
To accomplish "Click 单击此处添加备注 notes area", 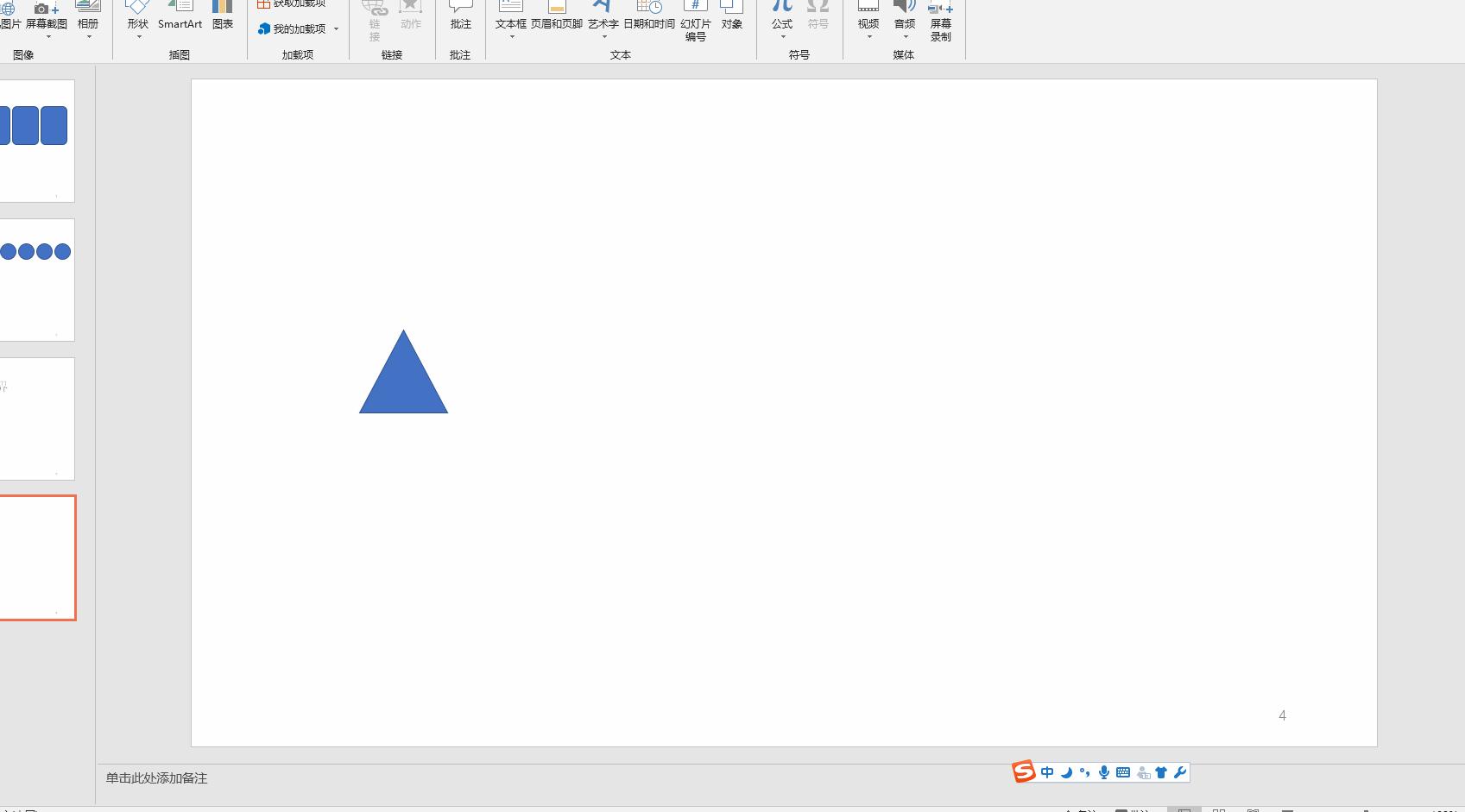I will tap(156, 778).
